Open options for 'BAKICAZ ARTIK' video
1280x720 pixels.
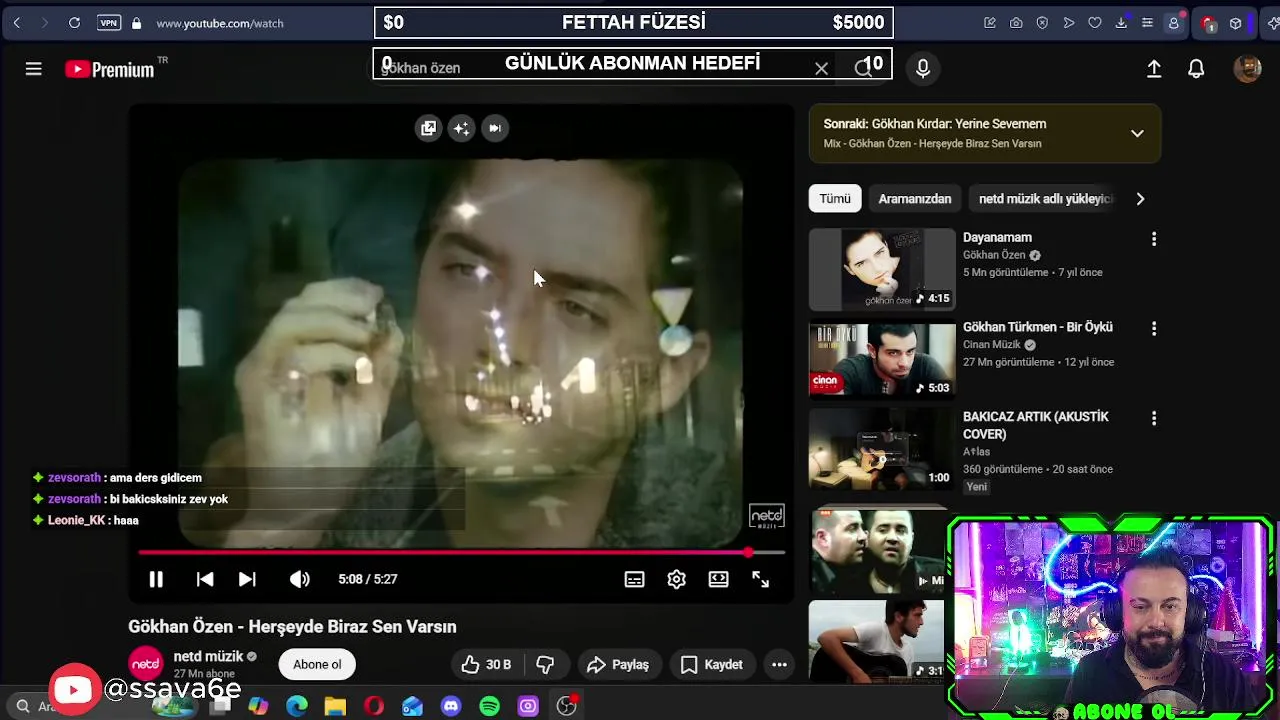point(1154,418)
